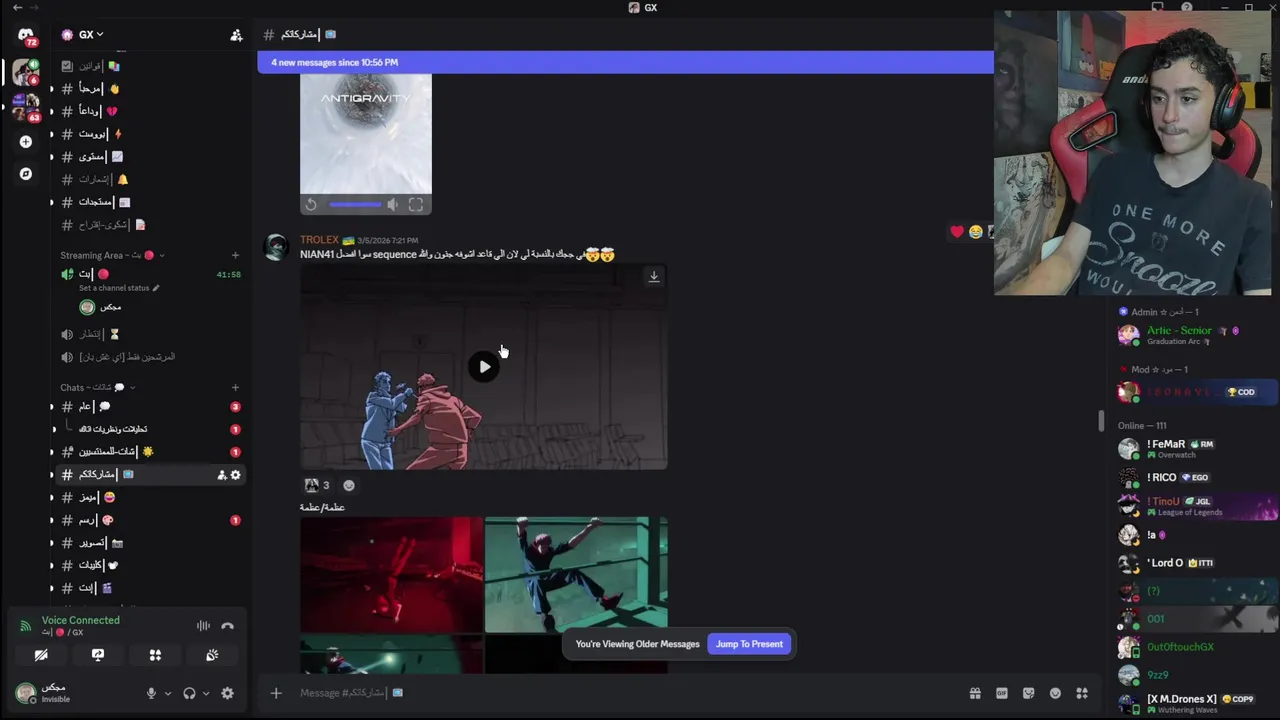
Task: Open channel with chart emoji
Action: coord(150,157)
